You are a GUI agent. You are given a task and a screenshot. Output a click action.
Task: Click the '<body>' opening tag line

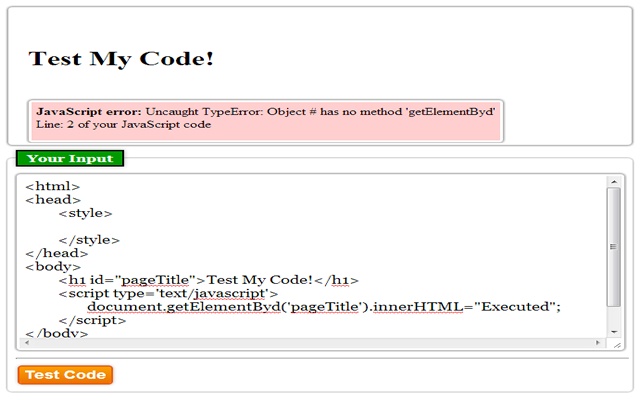coord(53,267)
